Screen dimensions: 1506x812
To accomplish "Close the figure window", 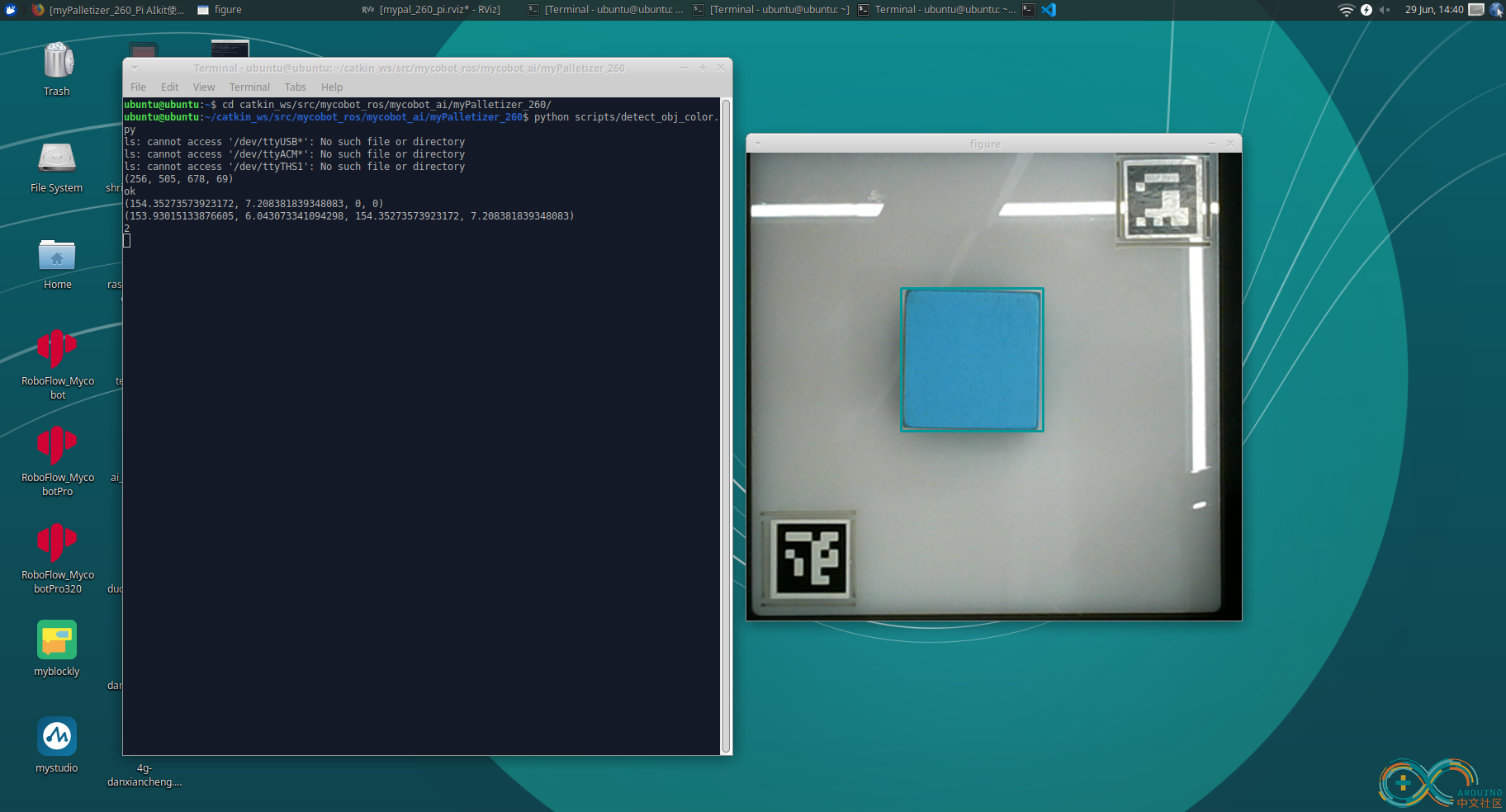I will [1230, 144].
